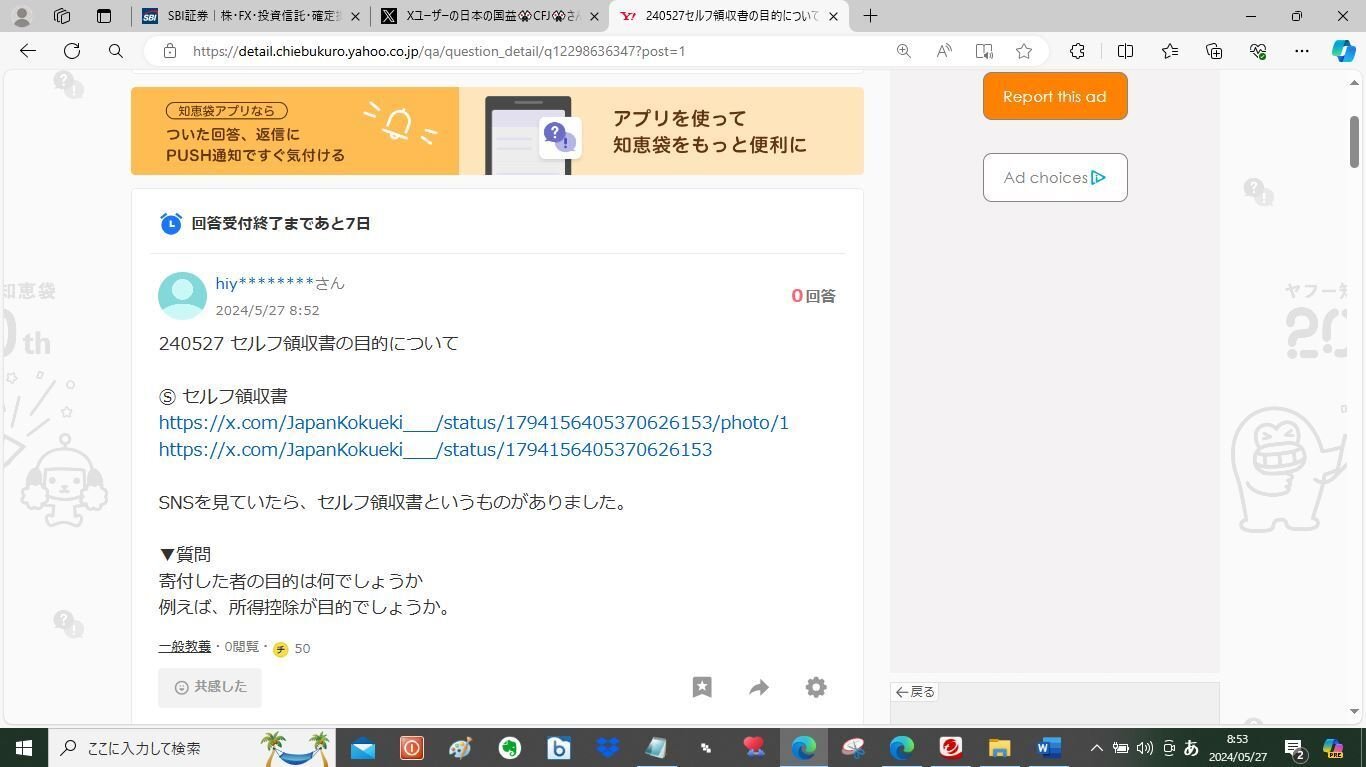Switch to the X tab about 国益
Image resolution: width=1366 pixels, height=767 pixels.
(x=487, y=16)
